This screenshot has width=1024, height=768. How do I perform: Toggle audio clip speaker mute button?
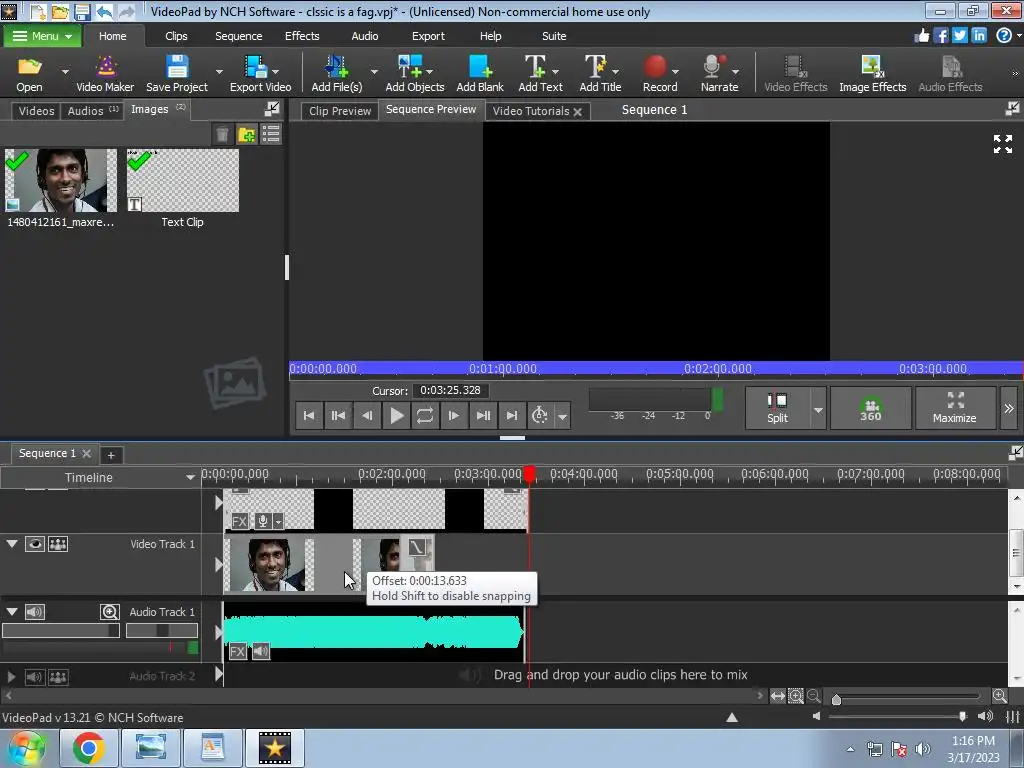[261, 651]
